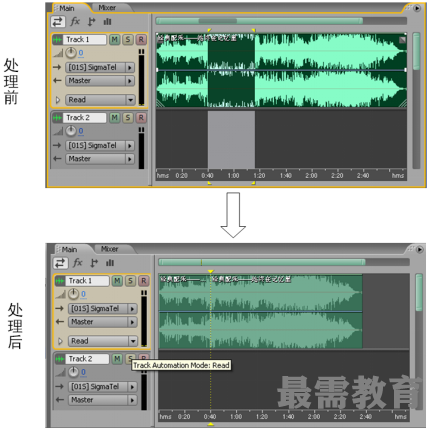The height and width of the screenshot is (432, 429).
Task: Click Track 1 waveform icon in 处理前 panel
Action: [57, 40]
